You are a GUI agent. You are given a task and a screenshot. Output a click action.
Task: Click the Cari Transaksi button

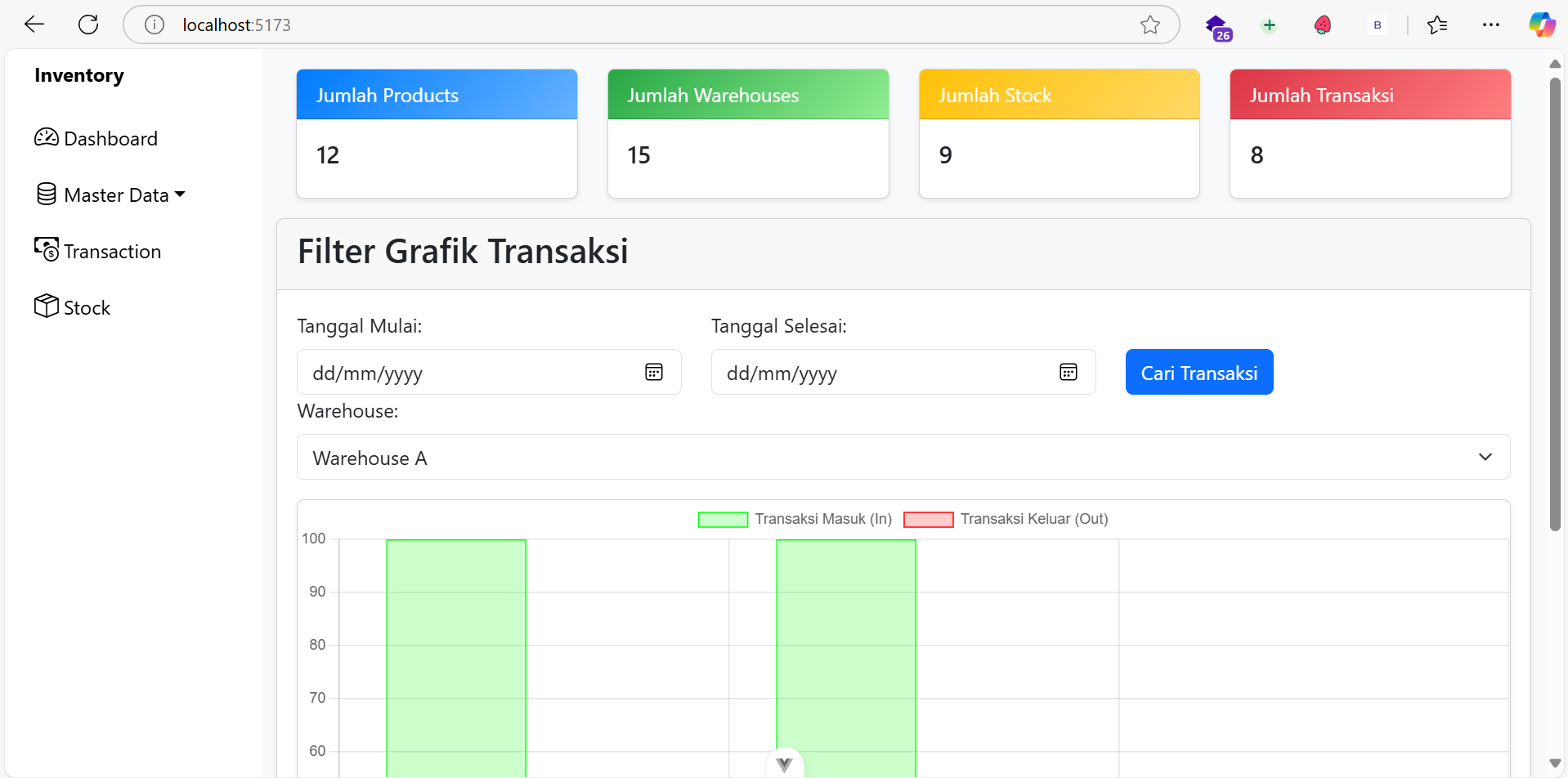(1198, 373)
